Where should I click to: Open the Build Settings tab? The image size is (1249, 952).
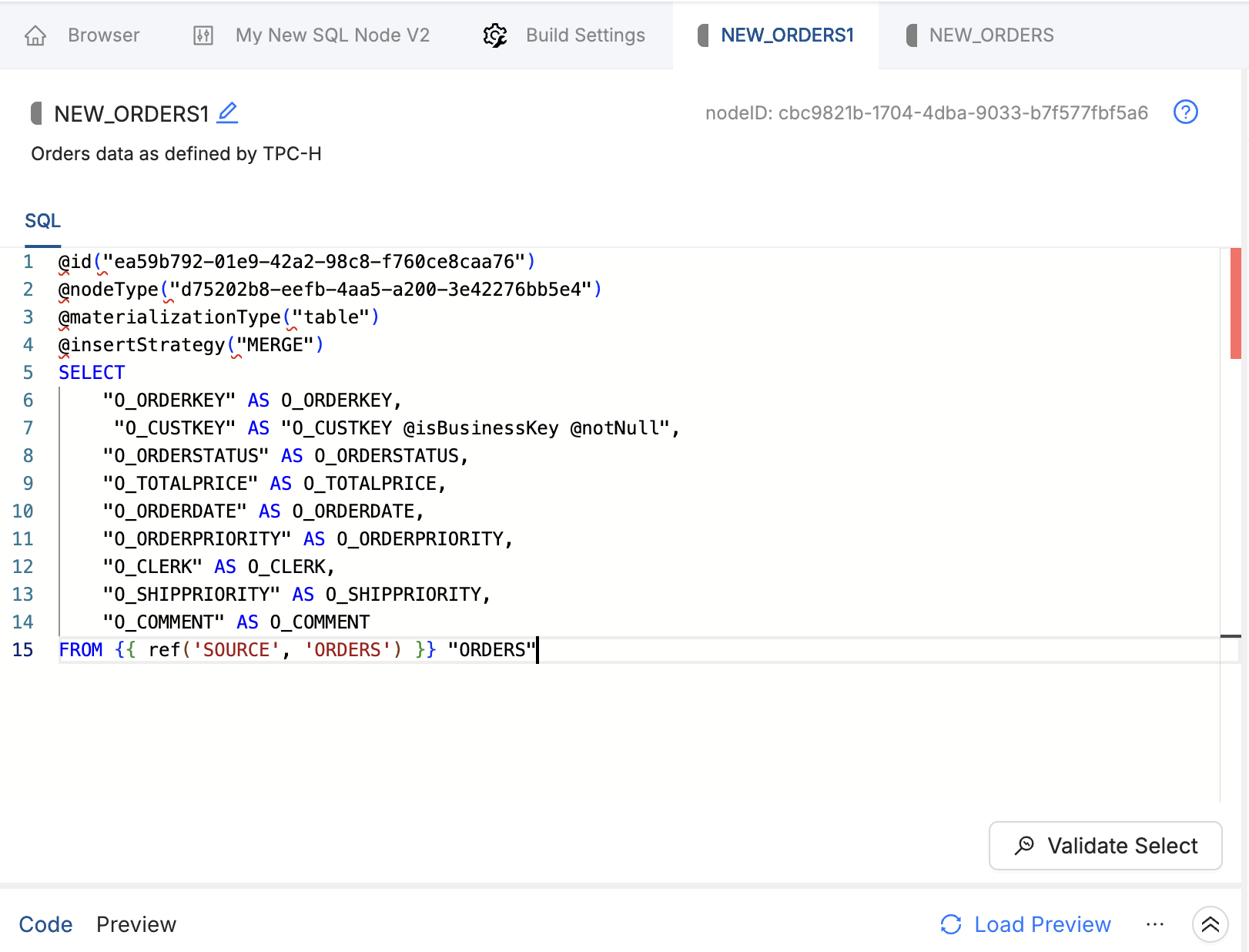[x=585, y=35]
